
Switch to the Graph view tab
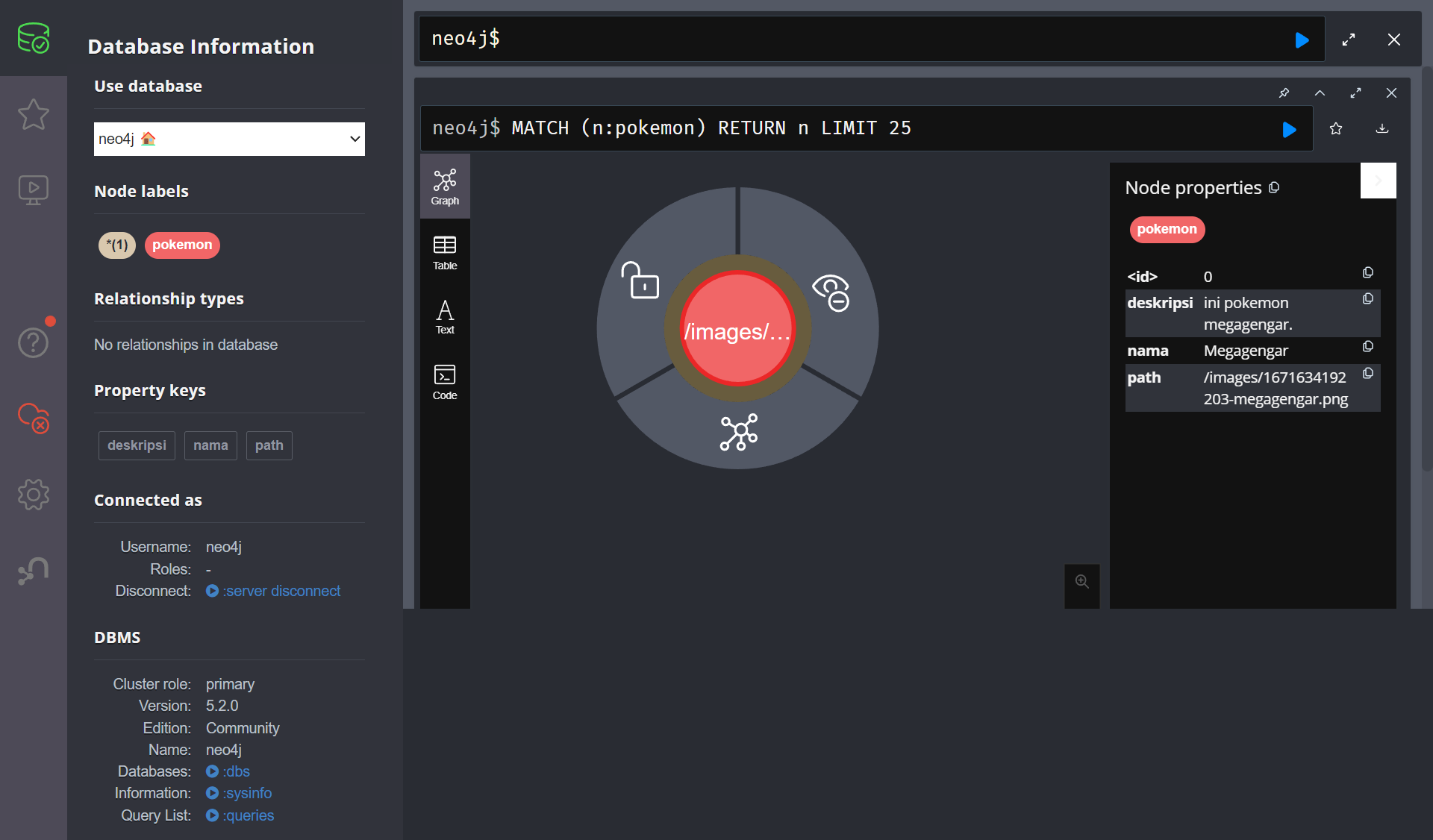(444, 186)
